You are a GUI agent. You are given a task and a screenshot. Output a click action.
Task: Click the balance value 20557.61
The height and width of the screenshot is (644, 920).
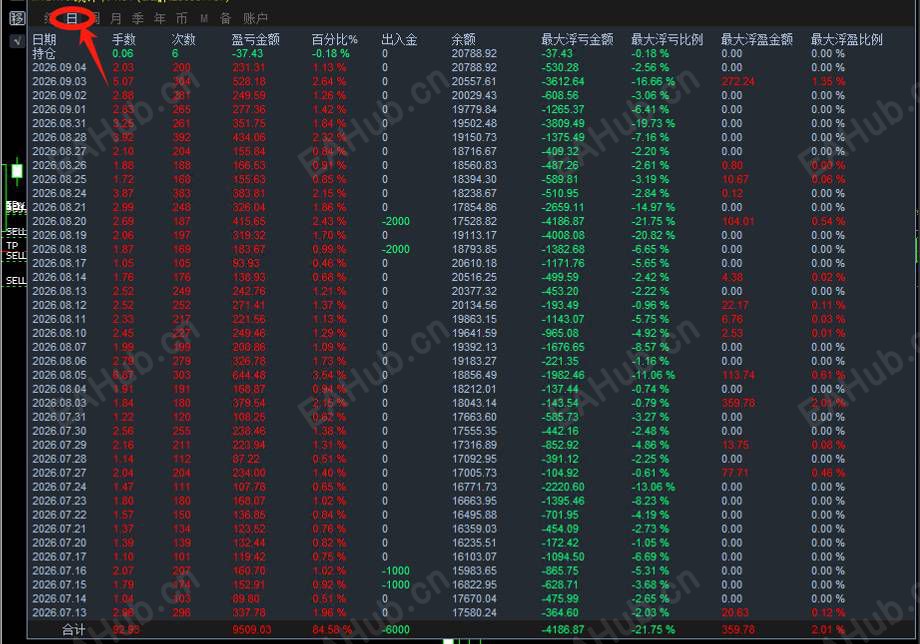474,82
